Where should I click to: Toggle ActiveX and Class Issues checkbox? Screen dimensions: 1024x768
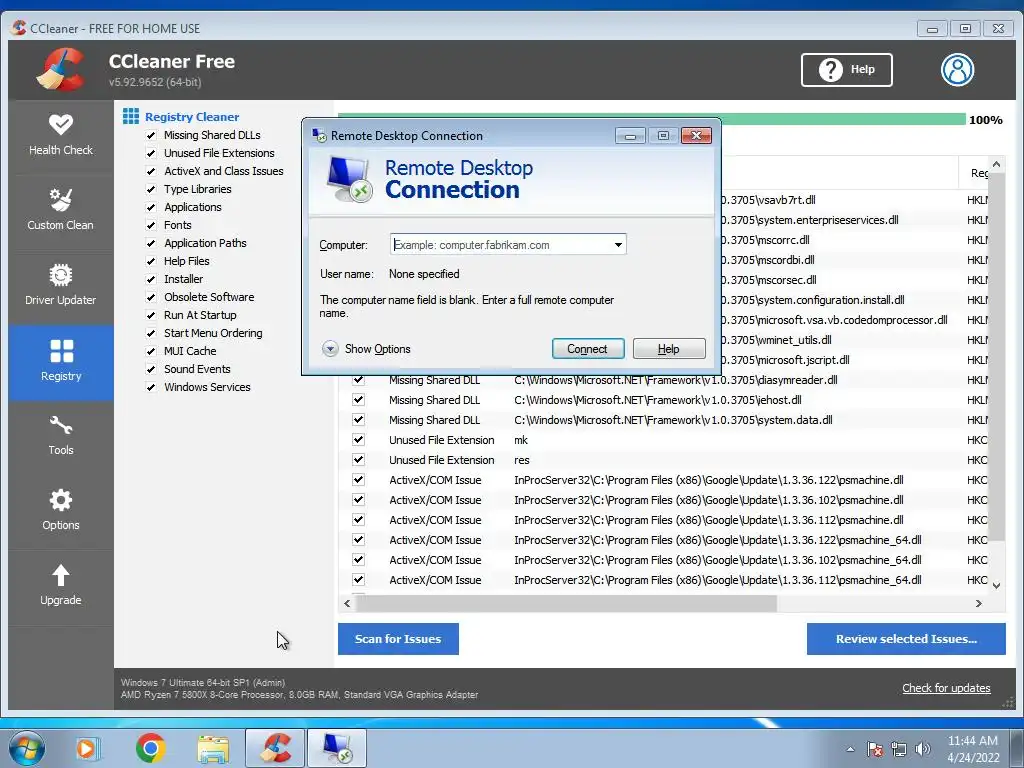tap(151, 171)
